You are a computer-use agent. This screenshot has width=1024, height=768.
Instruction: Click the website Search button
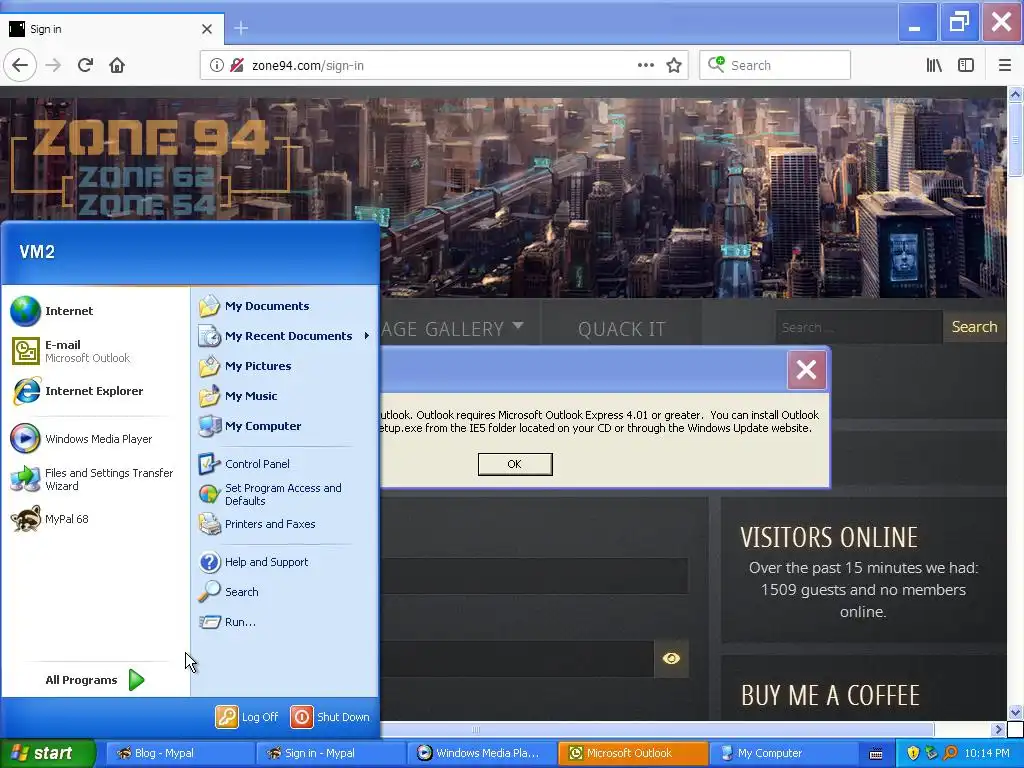coord(974,327)
